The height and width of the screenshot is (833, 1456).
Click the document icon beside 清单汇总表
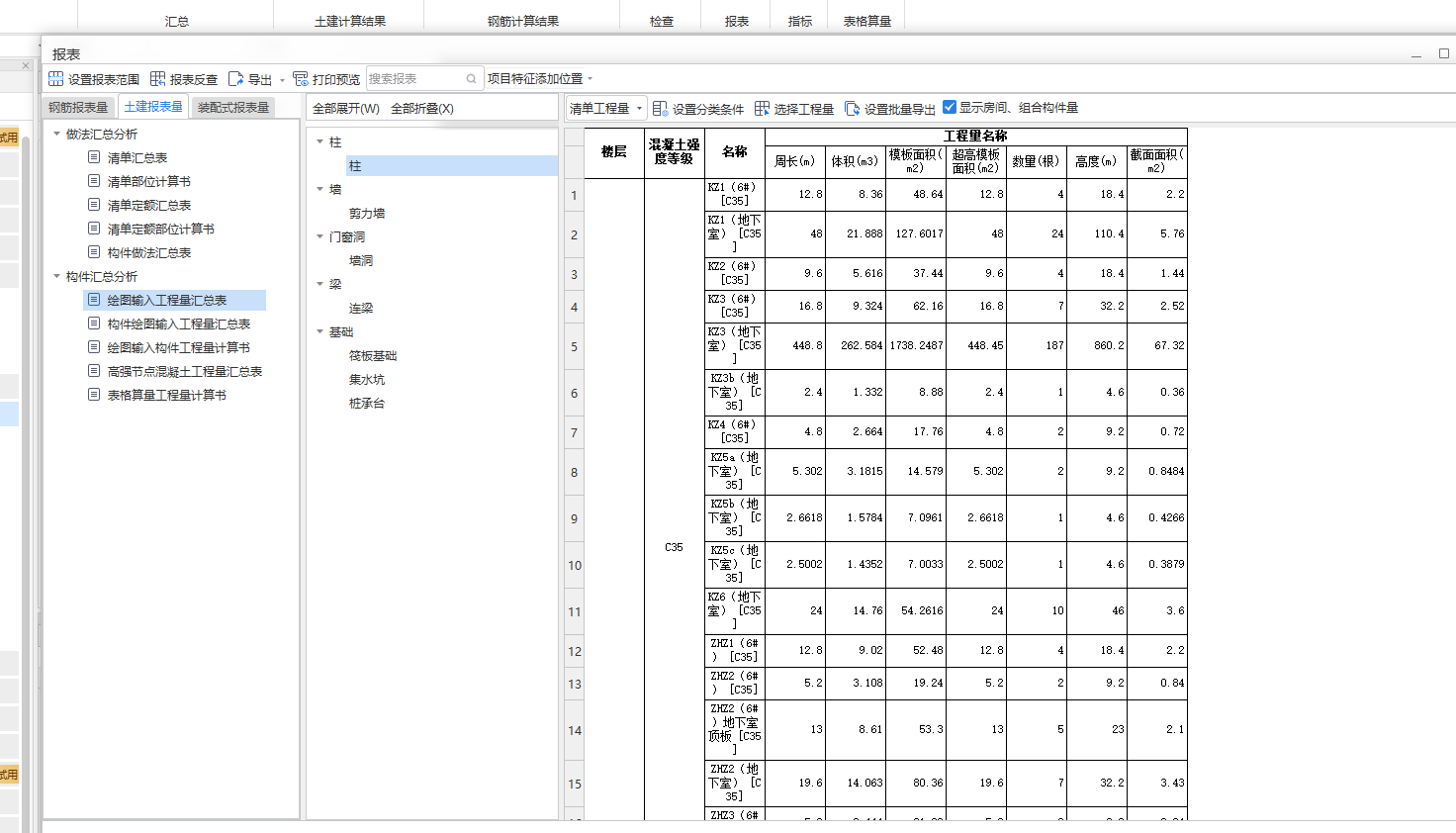pyautogui.click(x=94, y=157)
